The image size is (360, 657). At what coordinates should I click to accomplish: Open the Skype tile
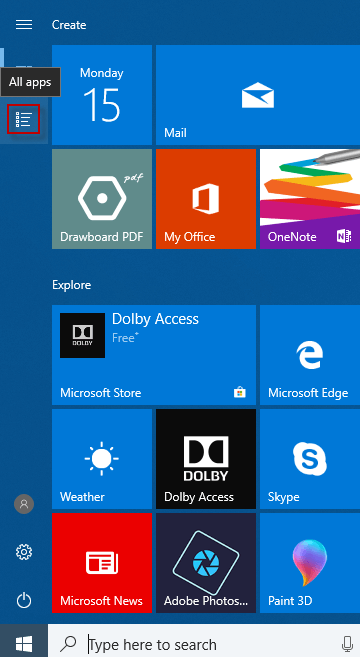(x=310, y=459)
